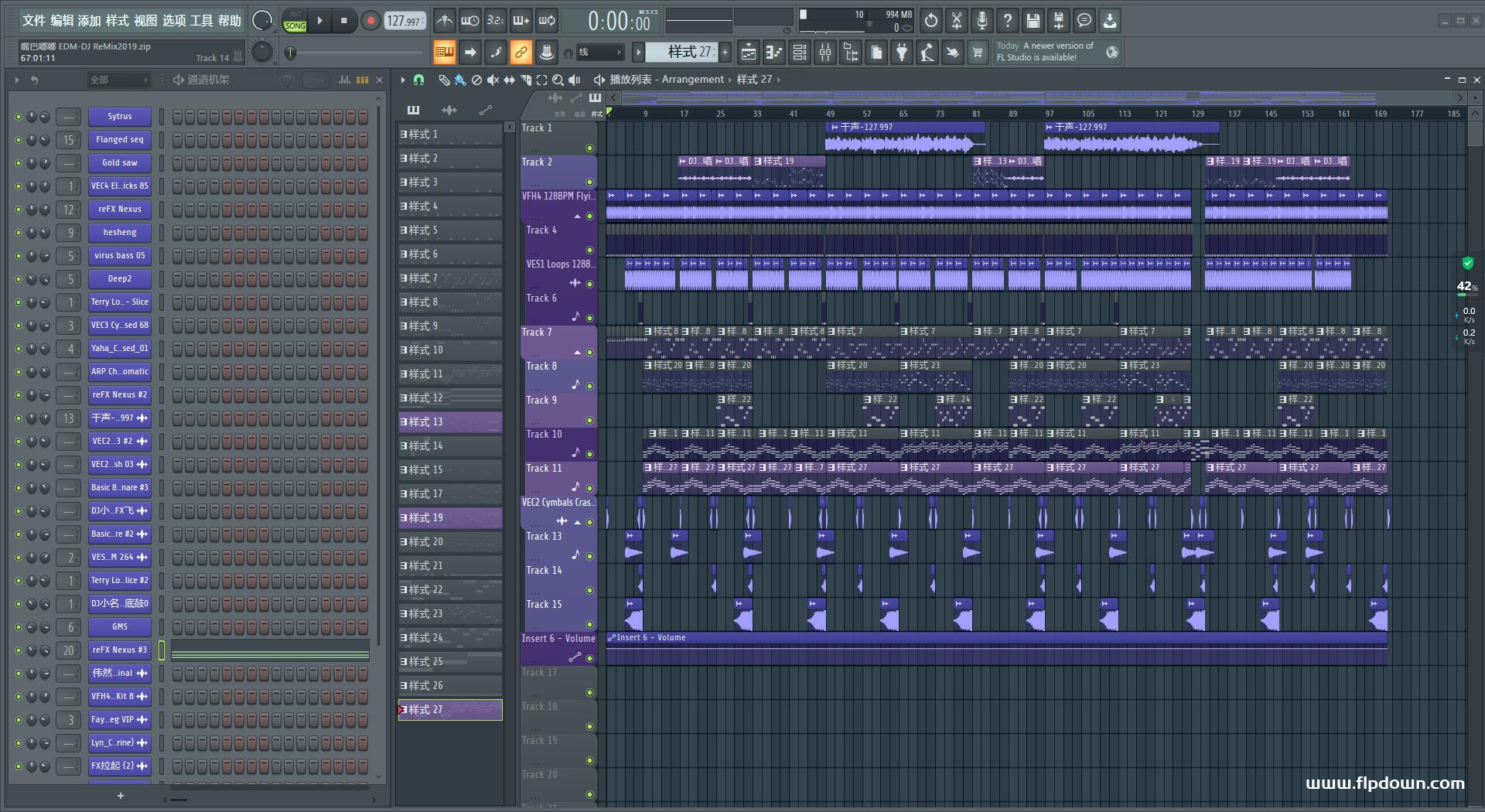Click the shopping cart icon
This screenshot has width=1485, height=812.
click(978, 53)
